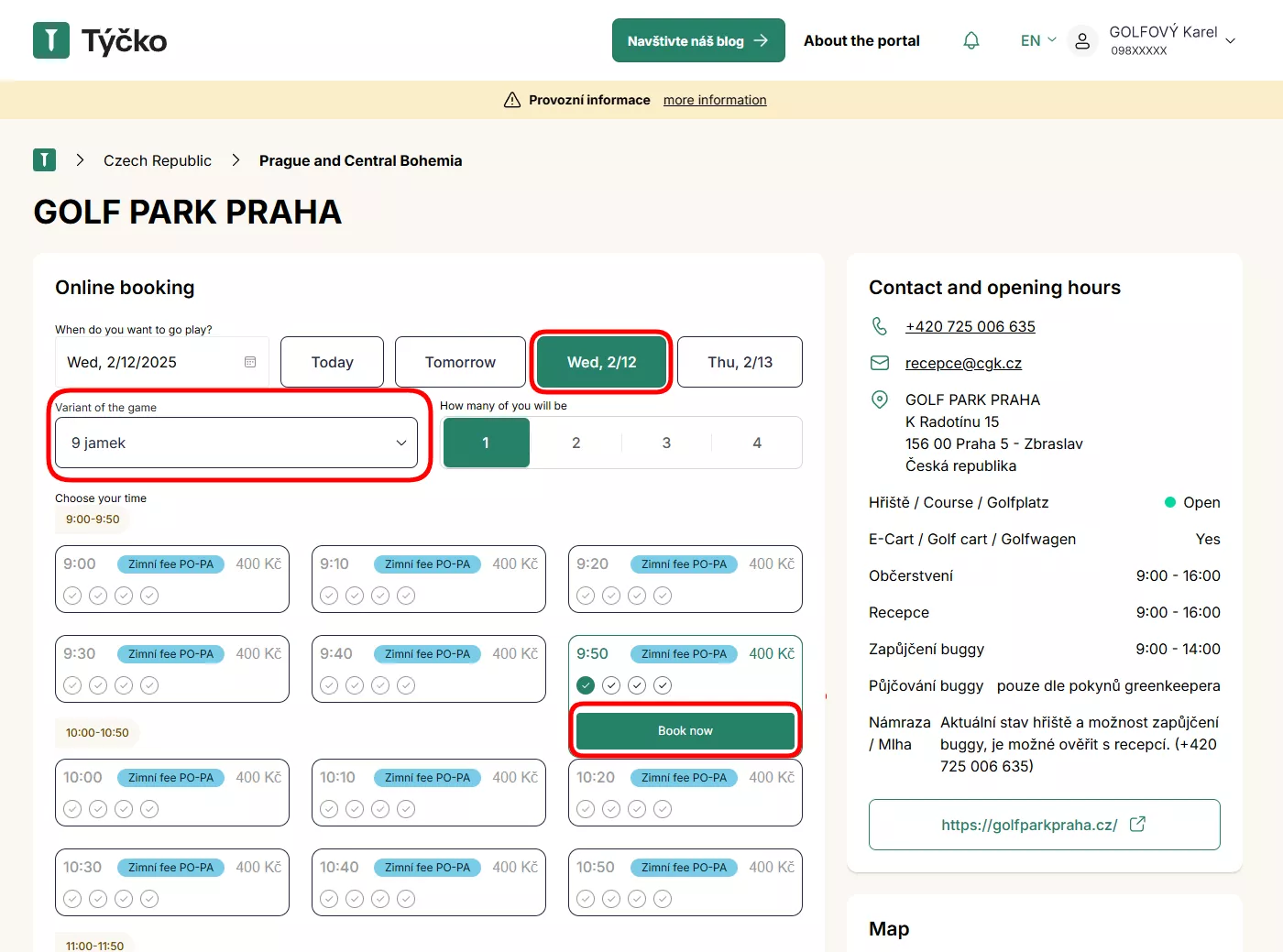
Task: Select the 10:10 tee time card
Action: pos(429,793)
